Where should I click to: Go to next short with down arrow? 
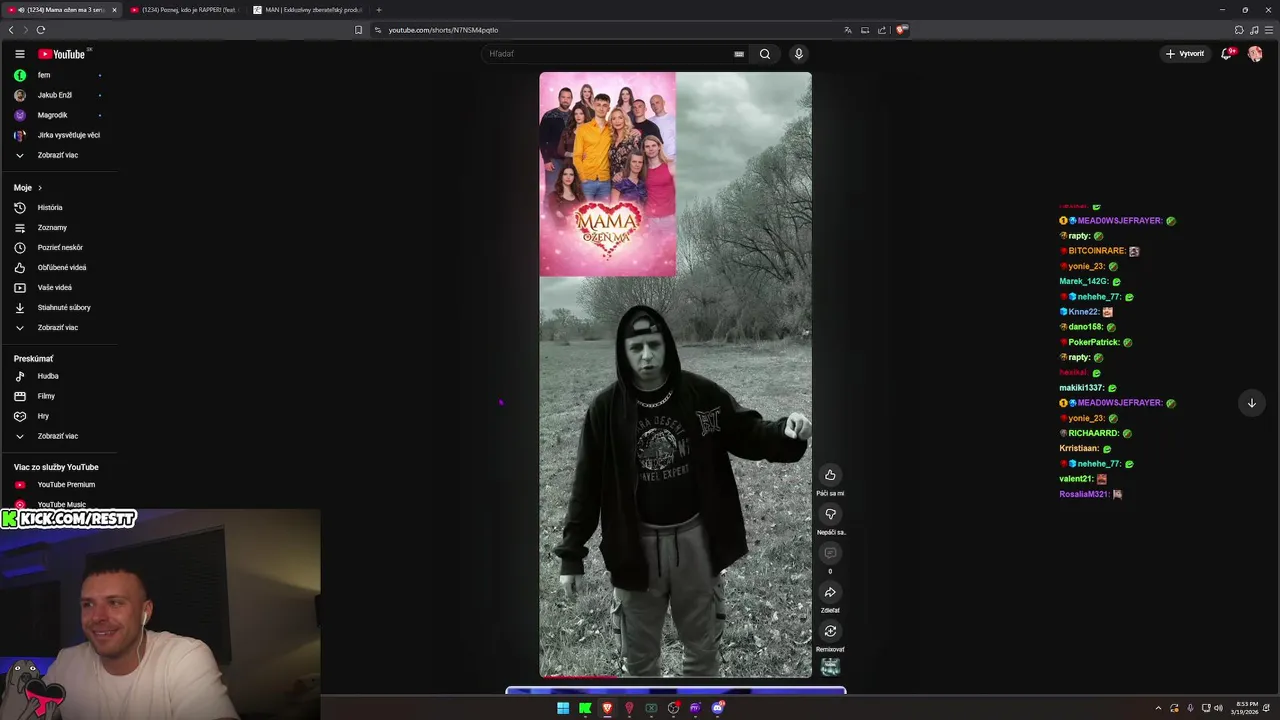[1251, 403]
